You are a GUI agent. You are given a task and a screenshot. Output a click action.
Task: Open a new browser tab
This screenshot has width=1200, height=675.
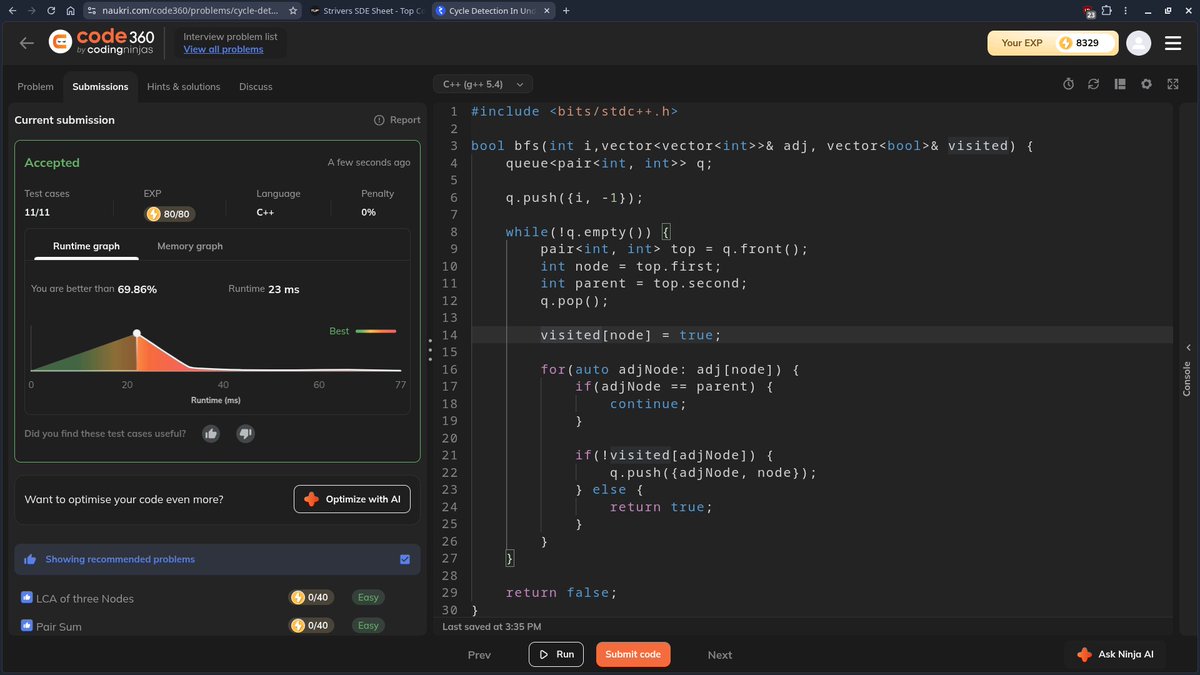(x=566, y=10)
